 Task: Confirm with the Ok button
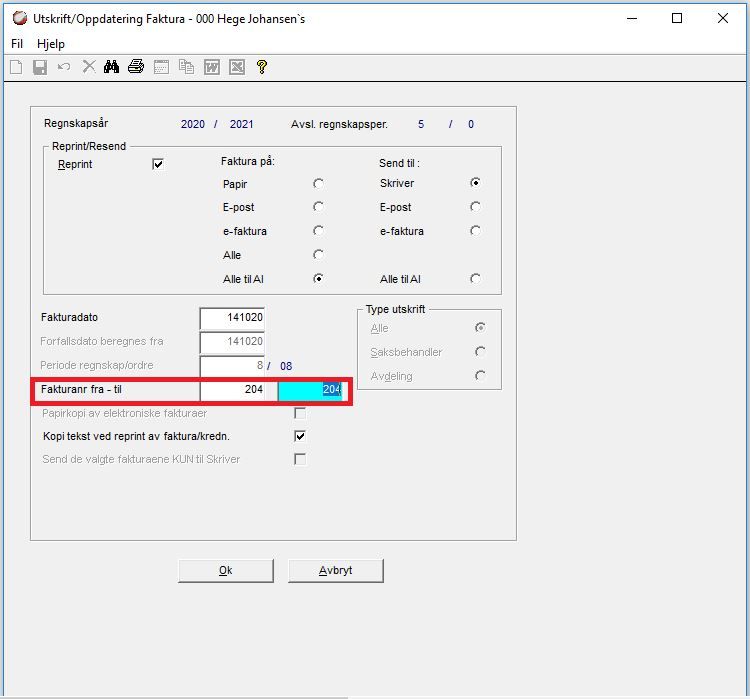point(226,571)
